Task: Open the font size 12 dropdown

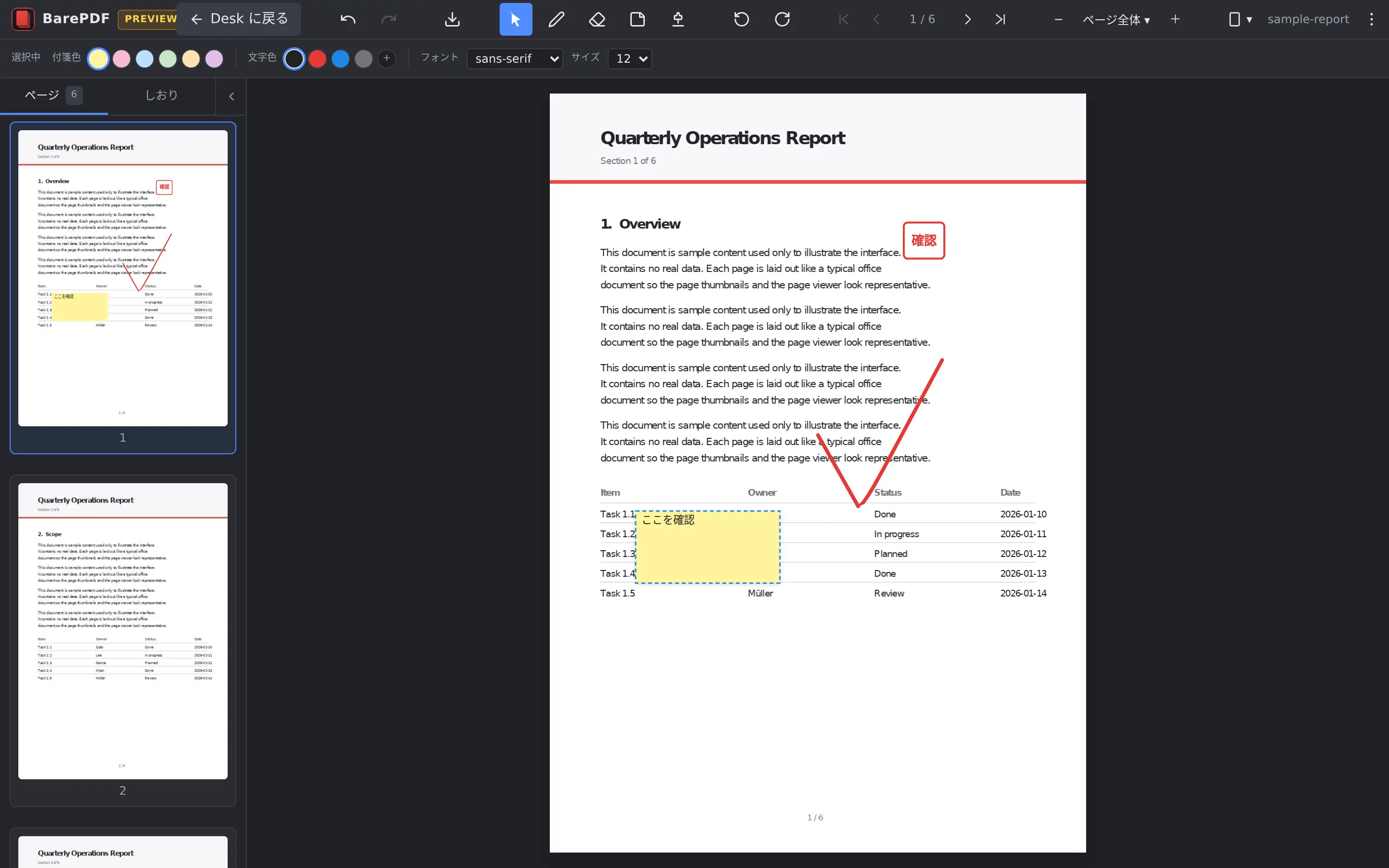Action: 630,58
